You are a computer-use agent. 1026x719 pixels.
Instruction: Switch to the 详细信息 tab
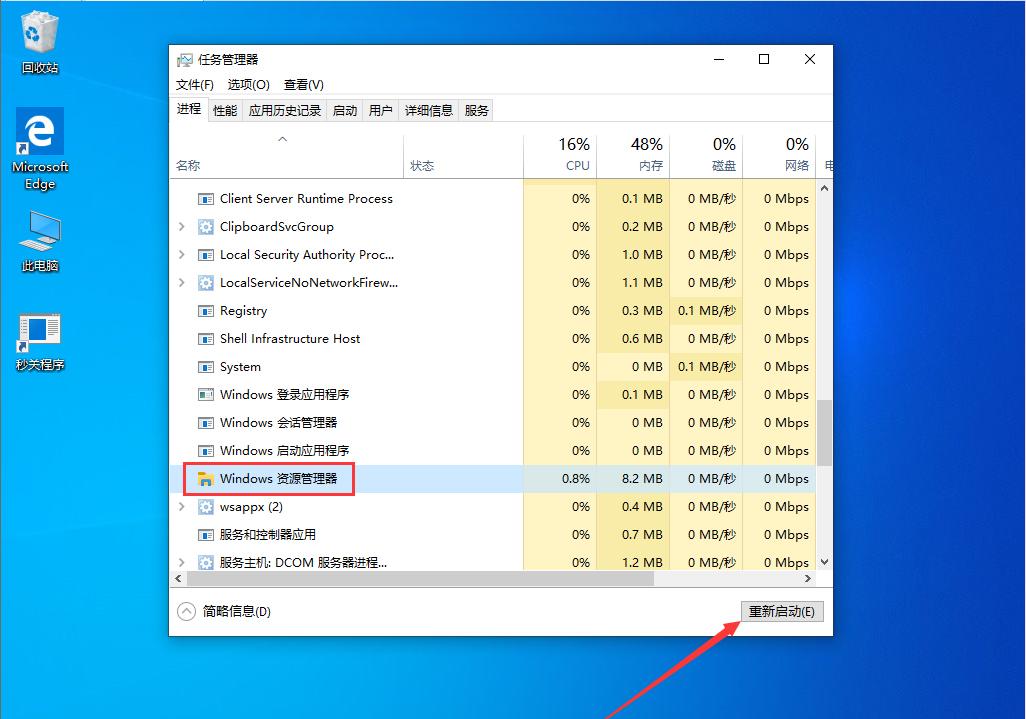(x=429, y=111)
